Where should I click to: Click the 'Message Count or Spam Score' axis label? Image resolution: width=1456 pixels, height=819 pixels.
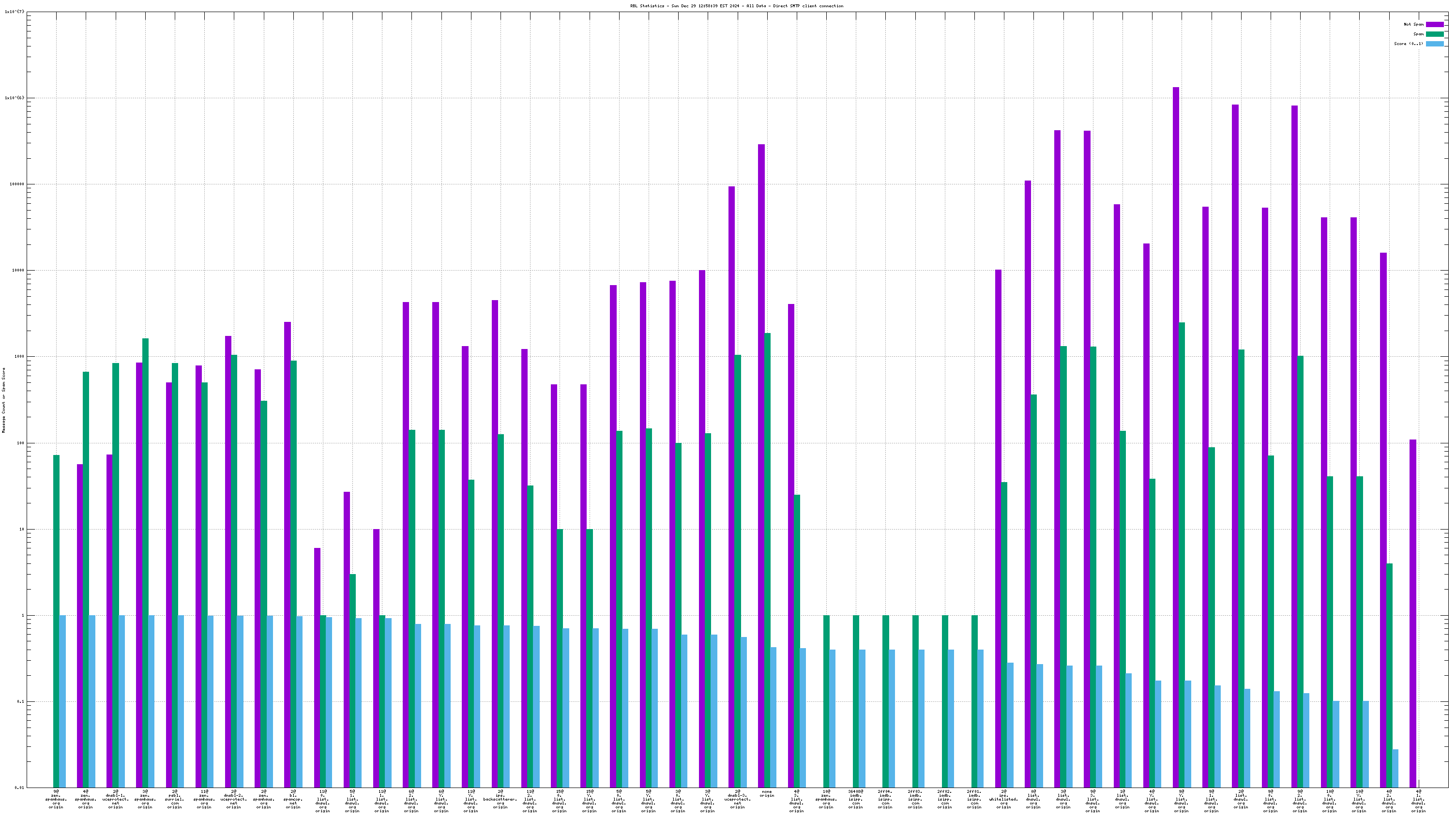coord(3,400)
